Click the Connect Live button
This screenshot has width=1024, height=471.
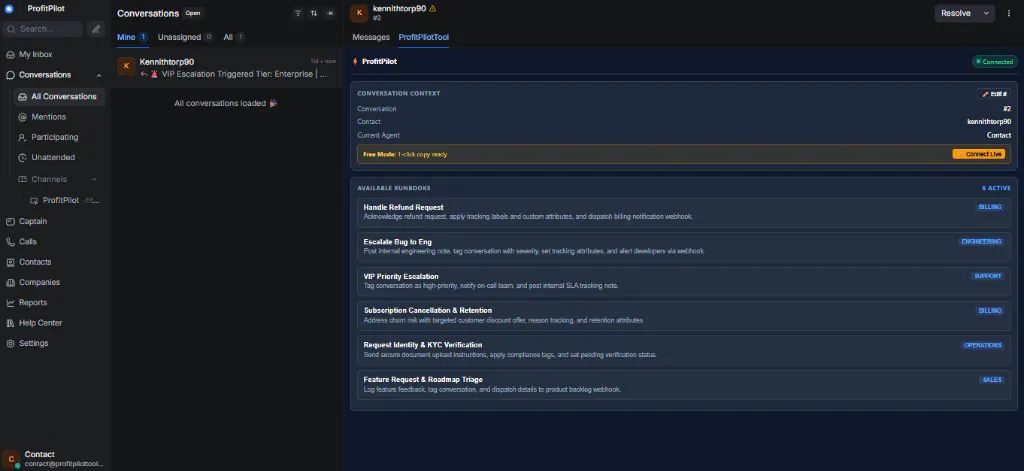(x=978, y=154)
